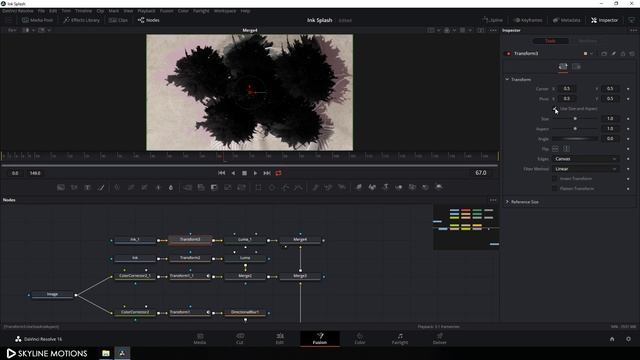Adjust the Size slider
Image resolution: width=640 pixels, height=360 pixels.
(575, 118)
